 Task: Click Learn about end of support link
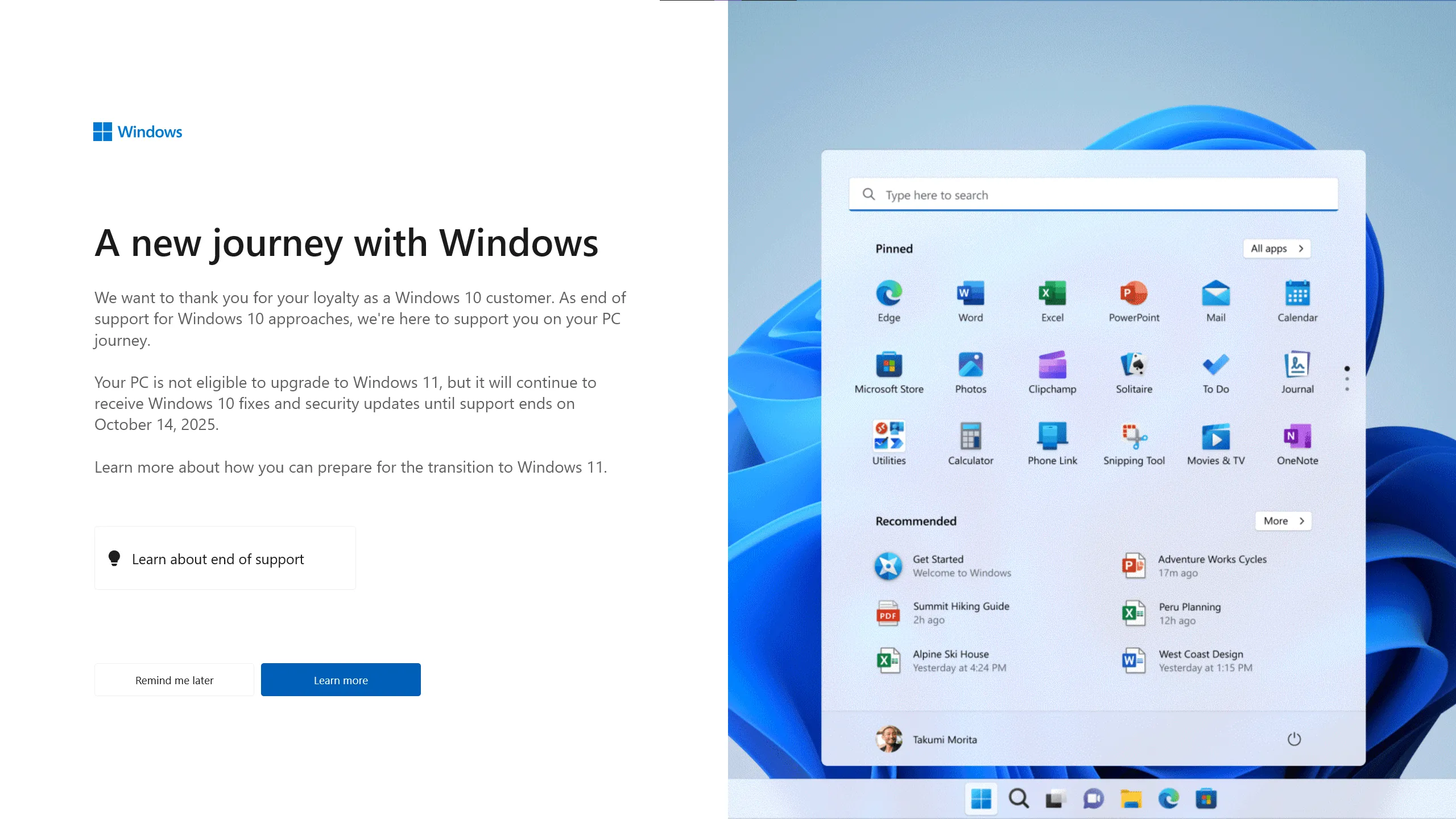pos(225,558)
